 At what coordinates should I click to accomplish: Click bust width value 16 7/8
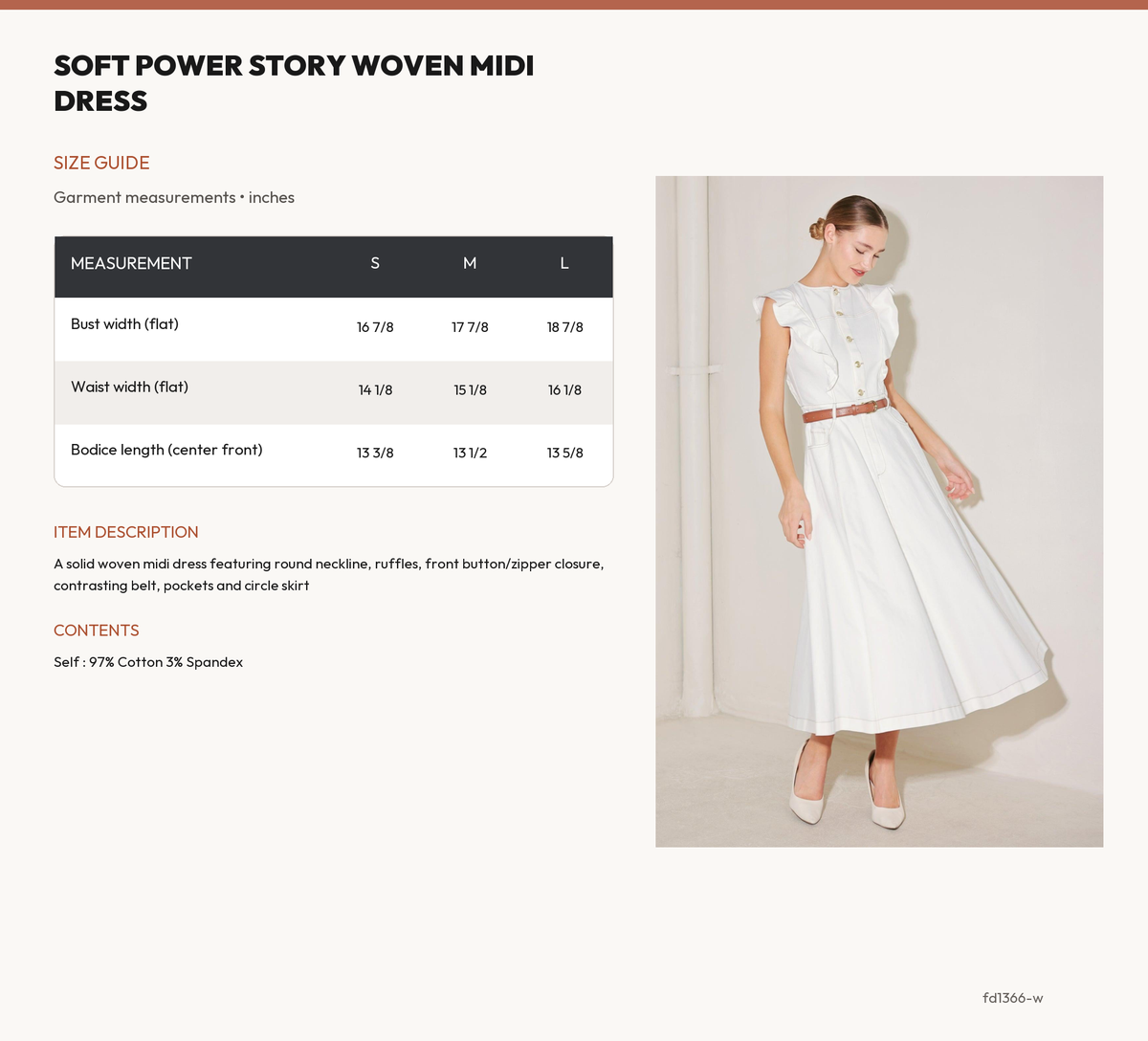pos(375,327)
